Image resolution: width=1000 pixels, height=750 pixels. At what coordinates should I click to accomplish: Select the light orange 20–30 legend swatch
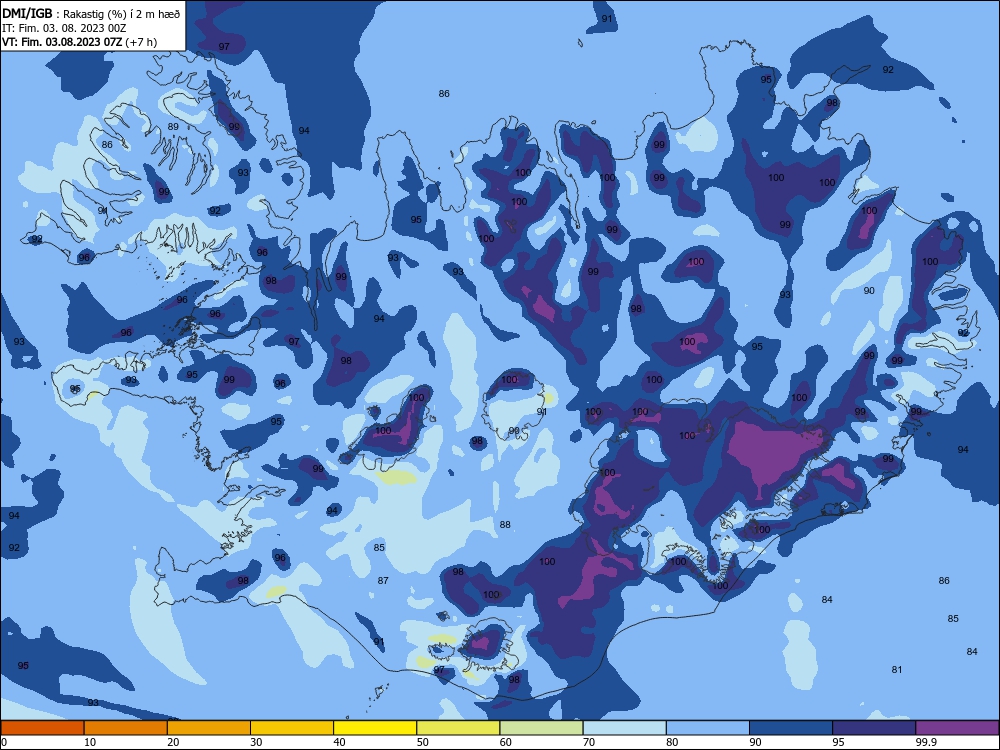[209, 728]
